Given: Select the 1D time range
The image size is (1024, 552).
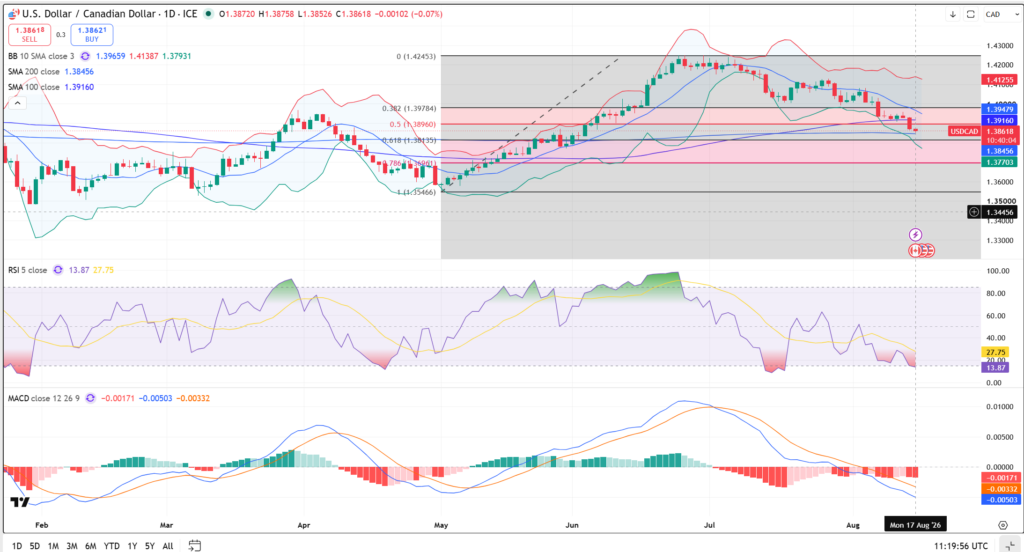Looking at the screenshot, I should 17,545.
